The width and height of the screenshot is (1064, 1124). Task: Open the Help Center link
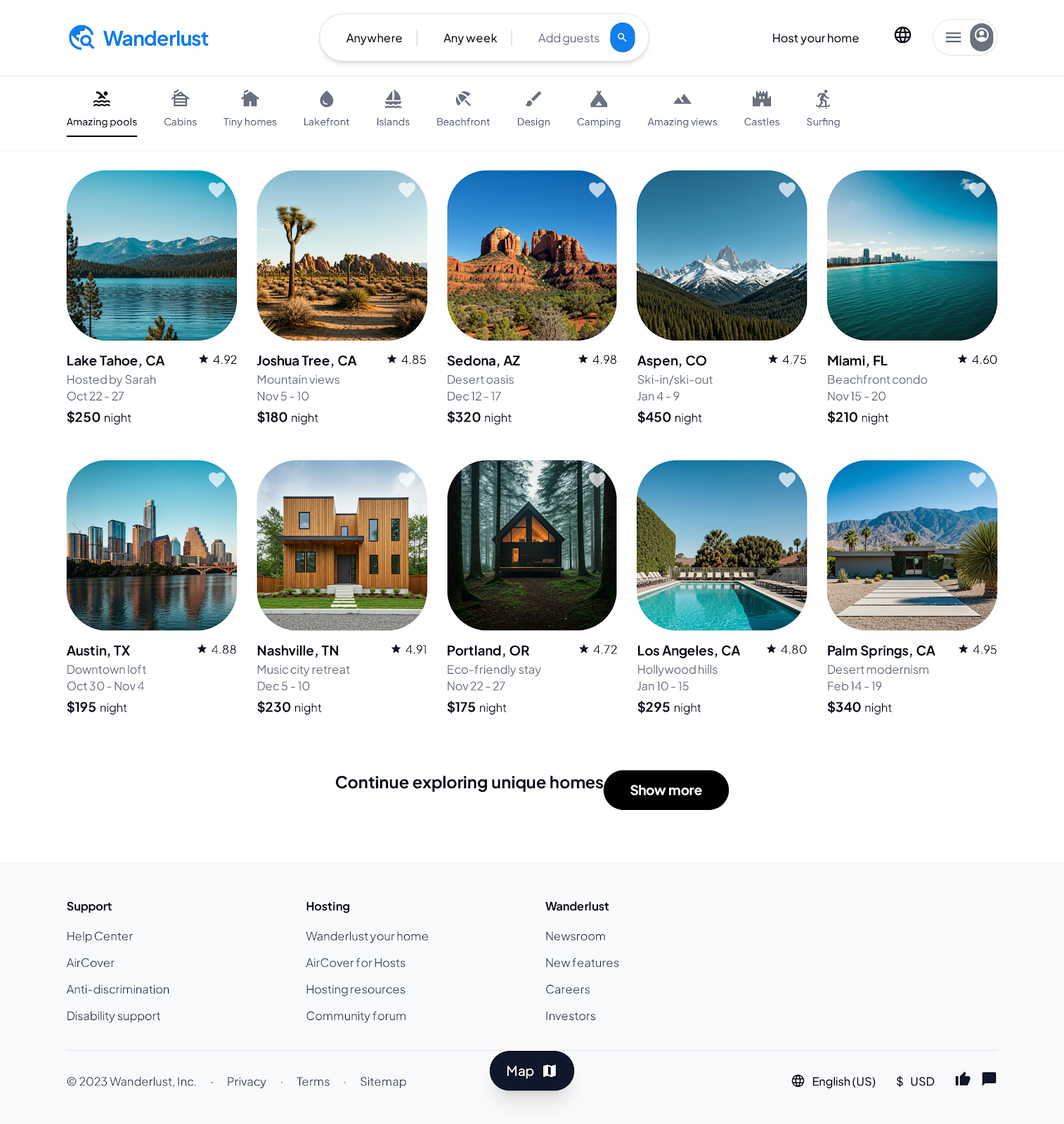[x=100, y=936]
